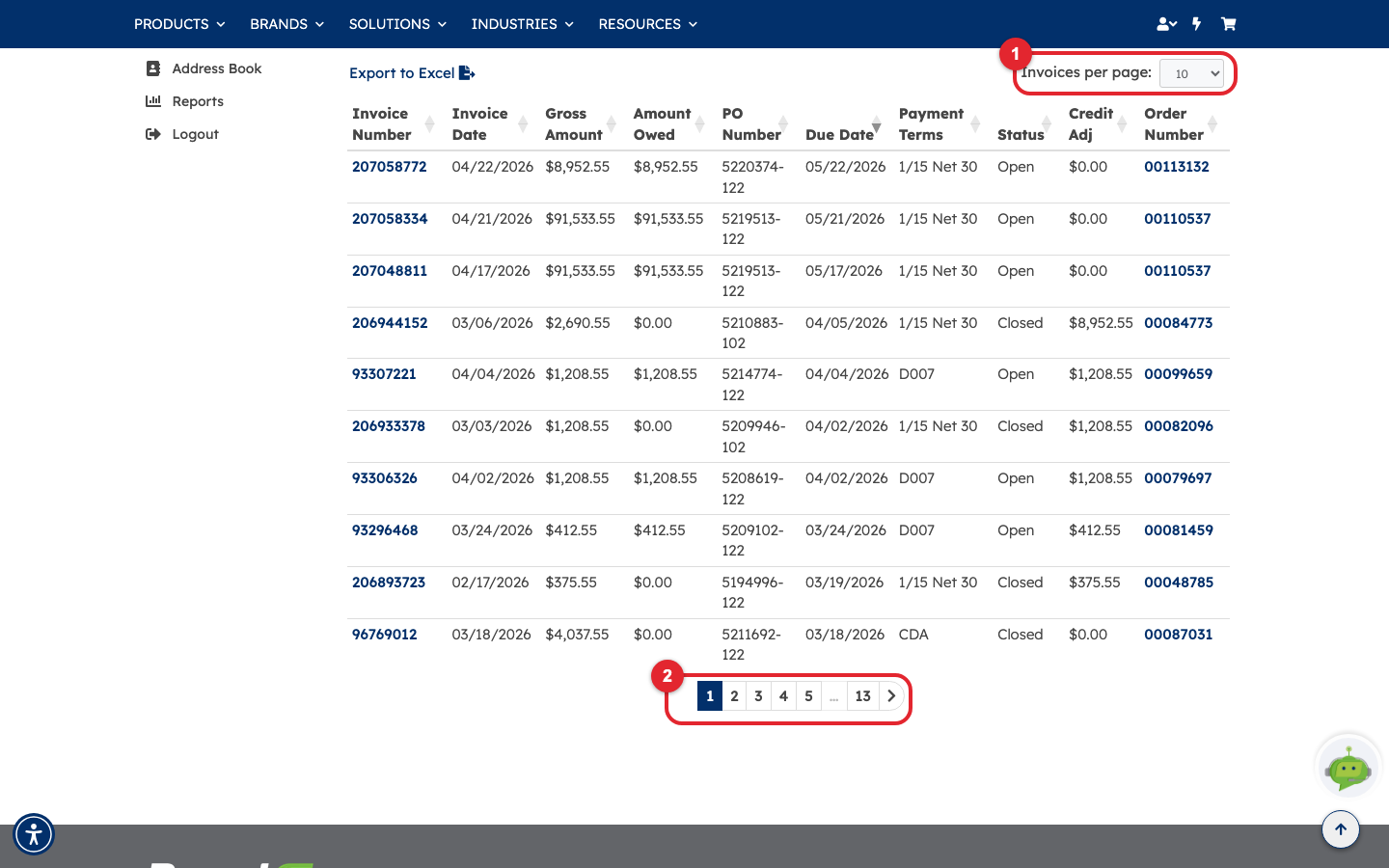Viewport: 1389px width, 868px height.
Task: Open order number 00087031
Action: pyautogui.click(x=1179, y=635)
